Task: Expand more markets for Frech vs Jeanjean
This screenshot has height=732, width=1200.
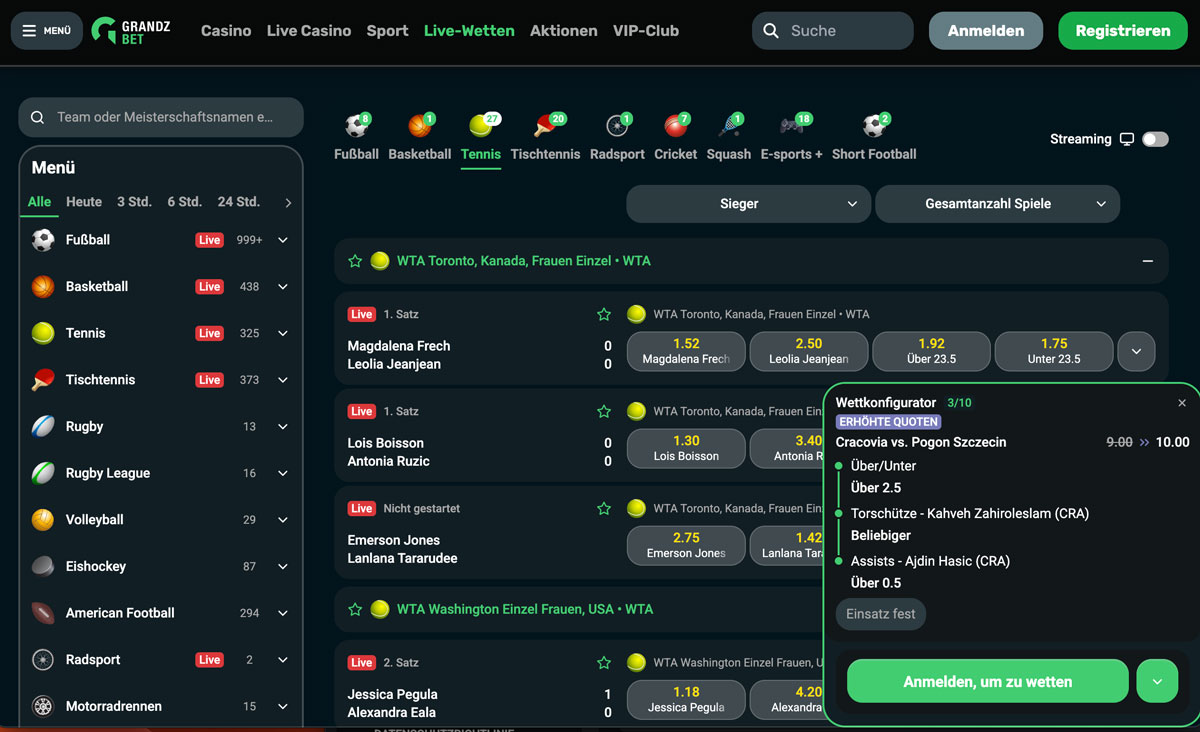Action: [x=1136, y=352]
